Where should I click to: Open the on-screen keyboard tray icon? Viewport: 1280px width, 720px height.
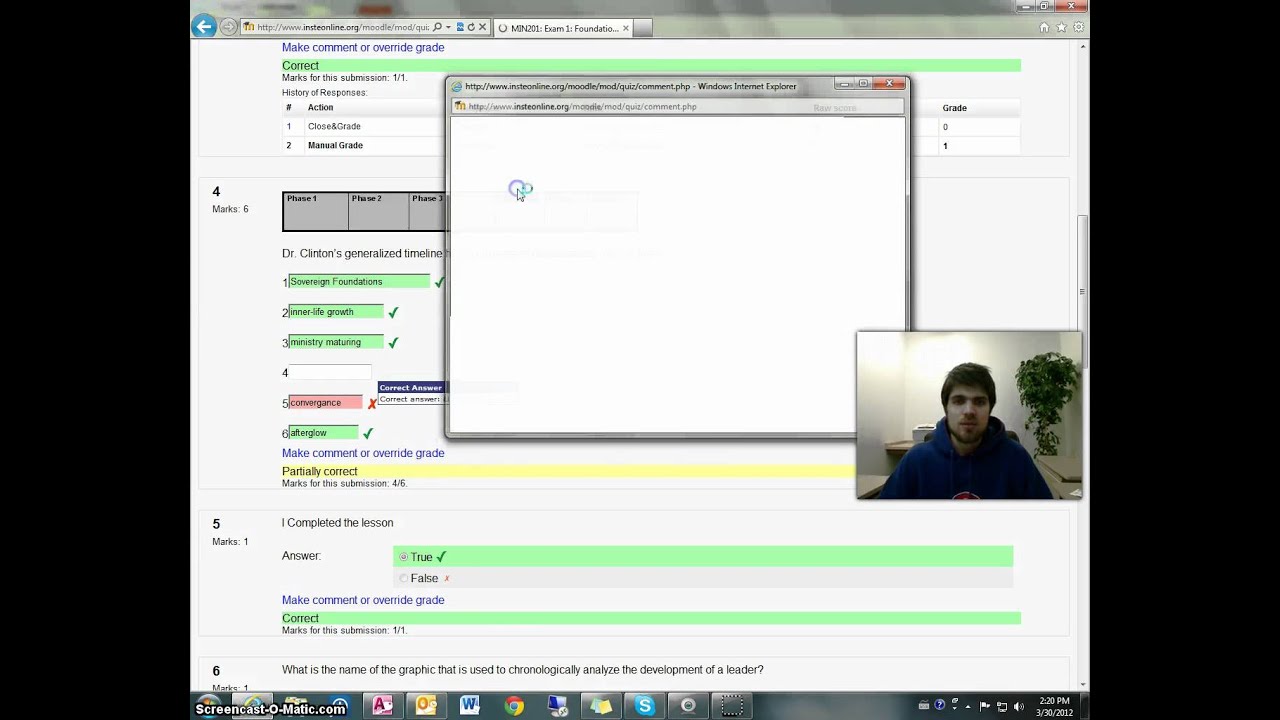(x=924, y=706)
